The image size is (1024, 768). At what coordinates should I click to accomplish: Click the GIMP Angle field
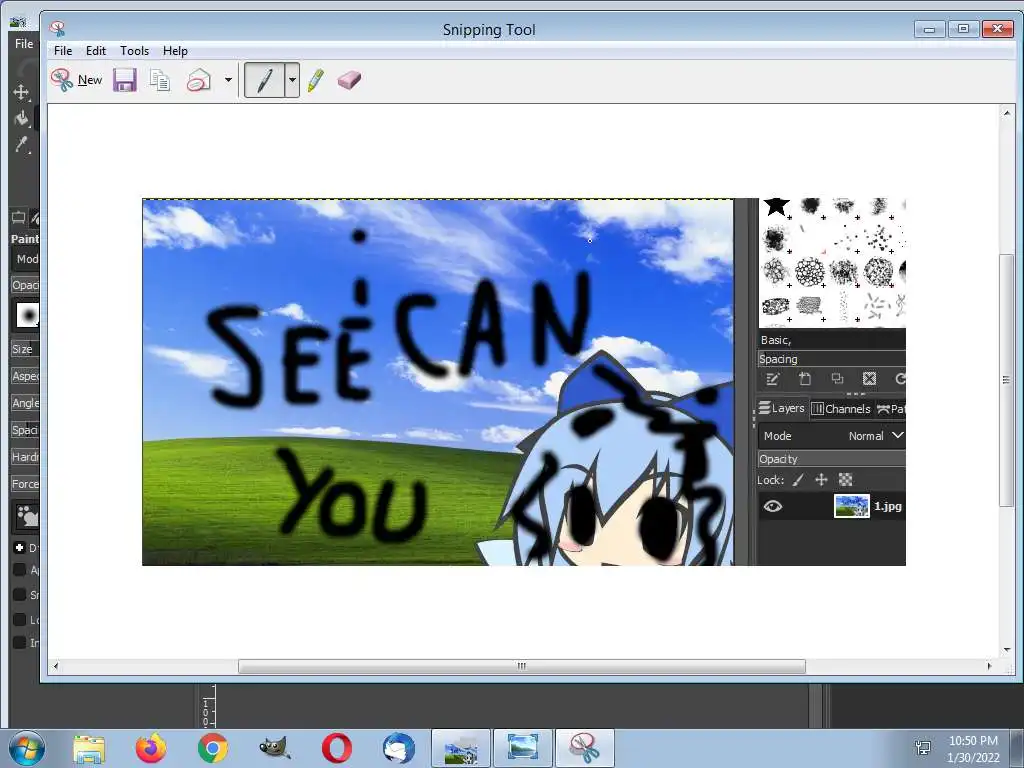click(x=25, y=403)
